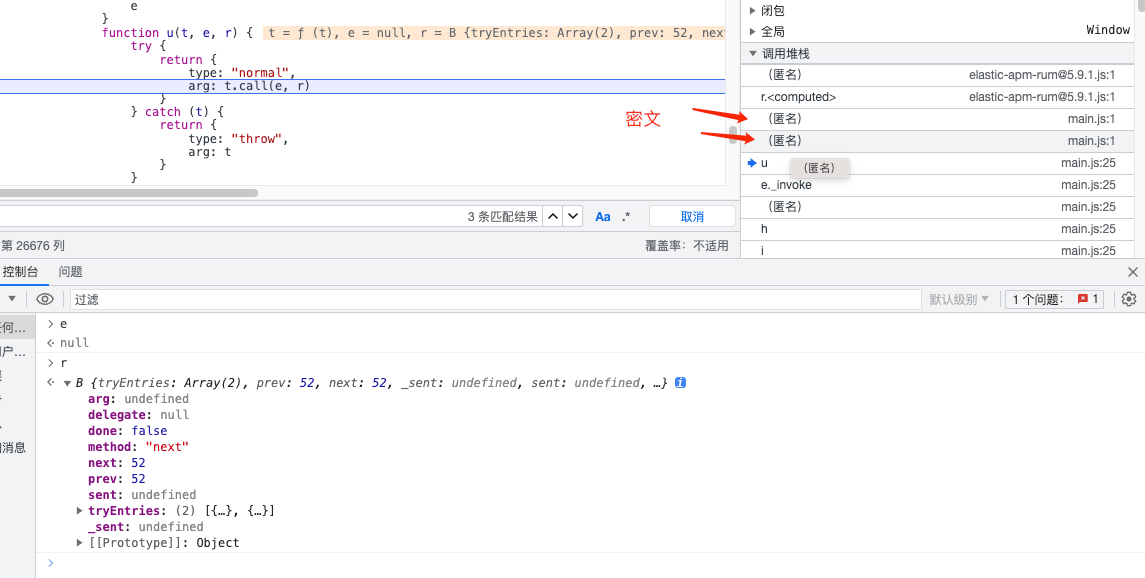Go to next search match arrow

click(x=573, y=216)
